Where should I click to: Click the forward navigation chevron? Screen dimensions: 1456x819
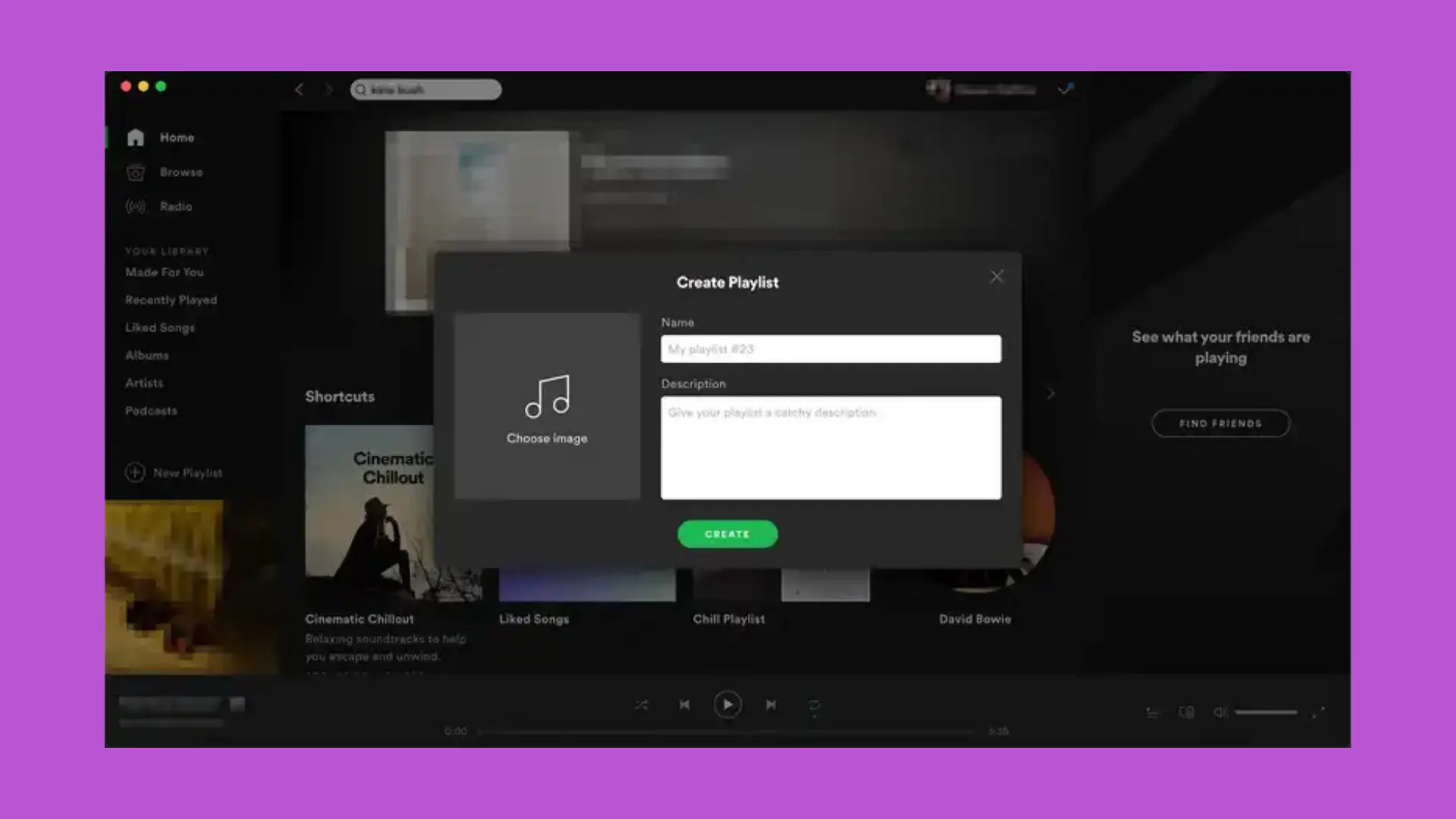coord(328,89)
